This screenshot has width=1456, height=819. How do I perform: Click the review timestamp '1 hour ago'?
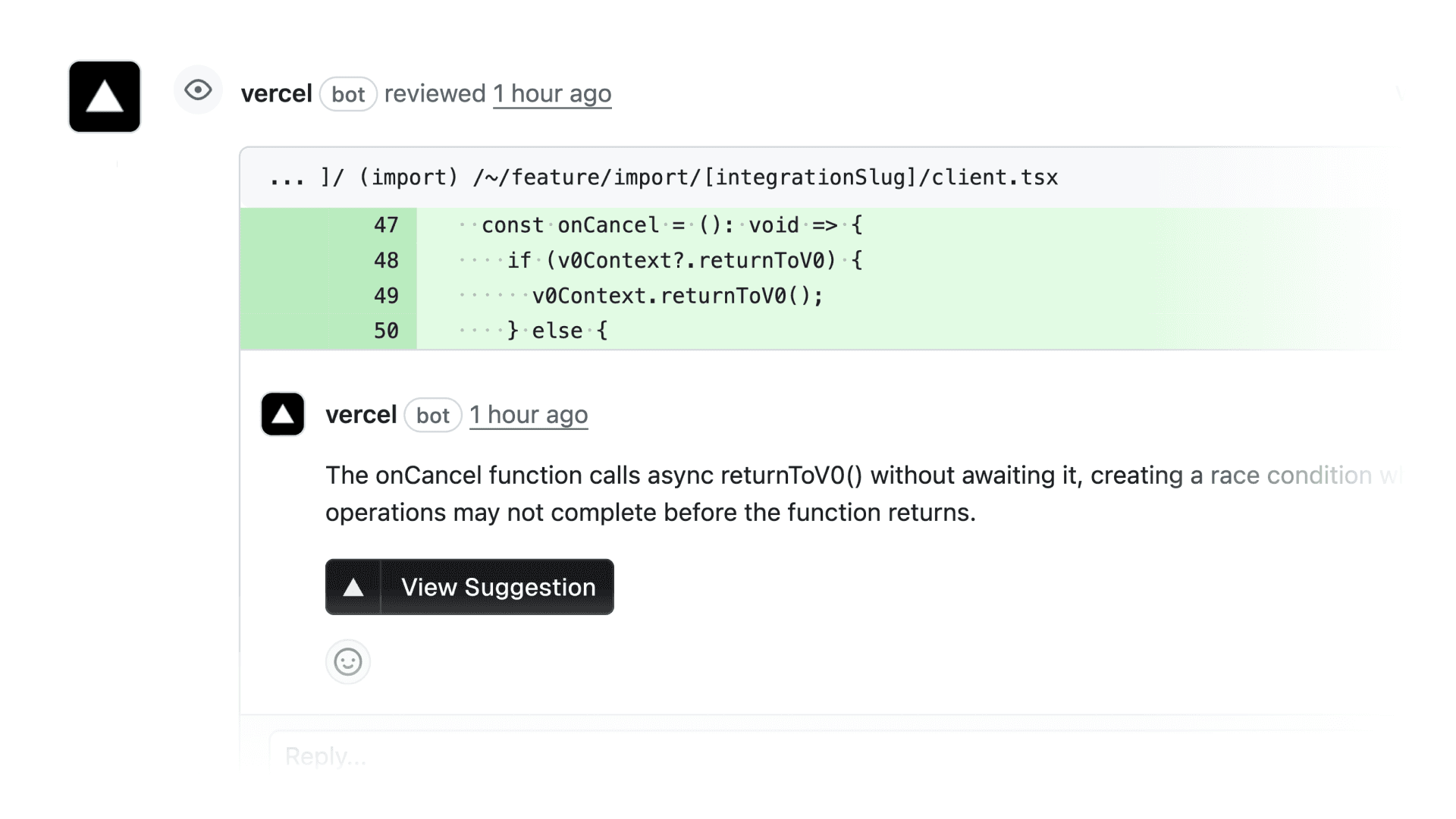pyautogui.click(x=552, y=94)
